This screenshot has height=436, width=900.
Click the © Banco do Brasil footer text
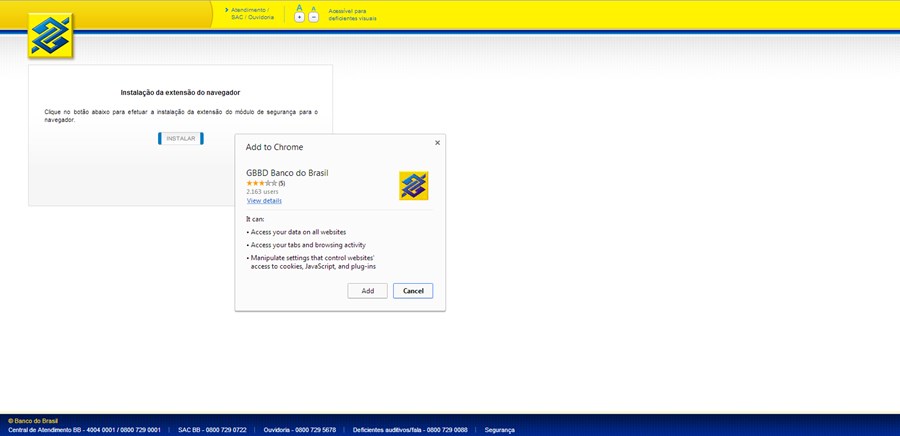point(33,421)
